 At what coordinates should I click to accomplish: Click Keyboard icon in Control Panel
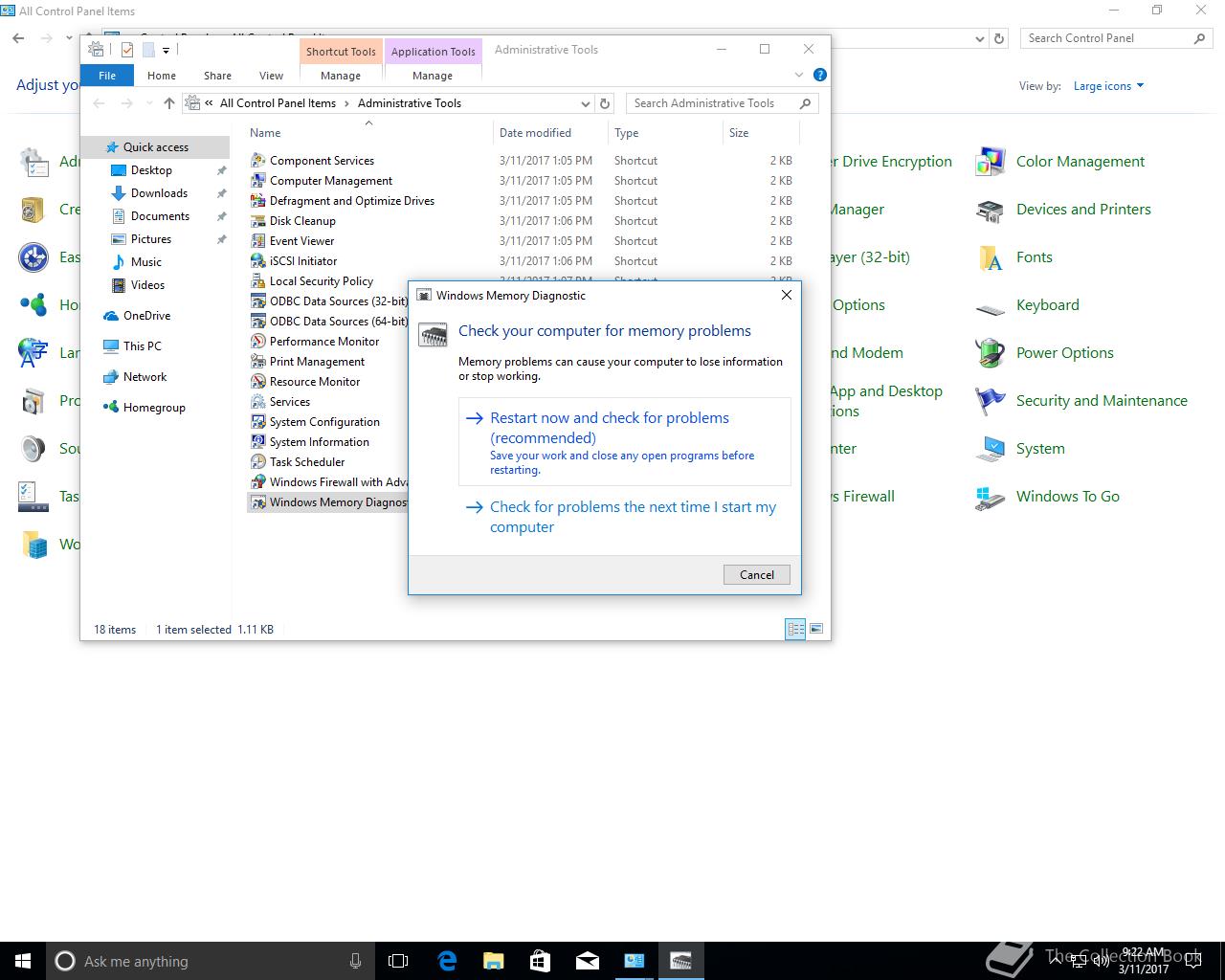990,308
